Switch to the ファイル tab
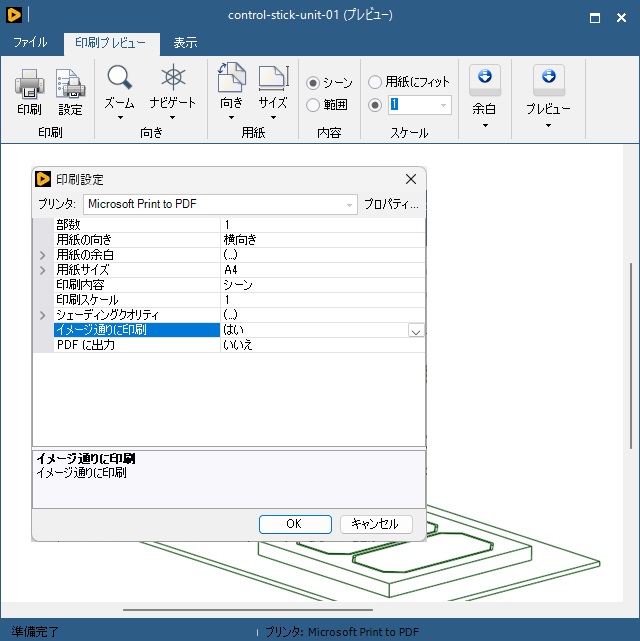The width and height of the screenshot is (640, 641). pyautogui.click(x=30, y=43)
